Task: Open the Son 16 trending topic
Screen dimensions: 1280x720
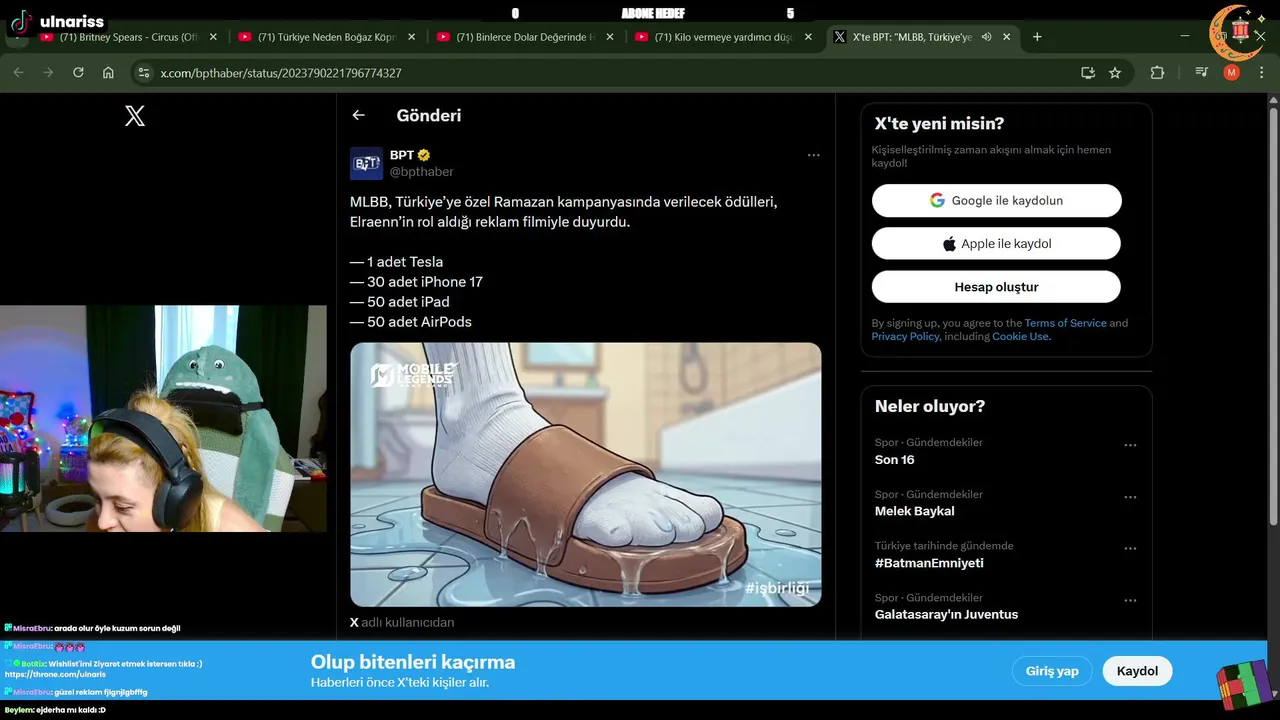Action: (895, 460)
